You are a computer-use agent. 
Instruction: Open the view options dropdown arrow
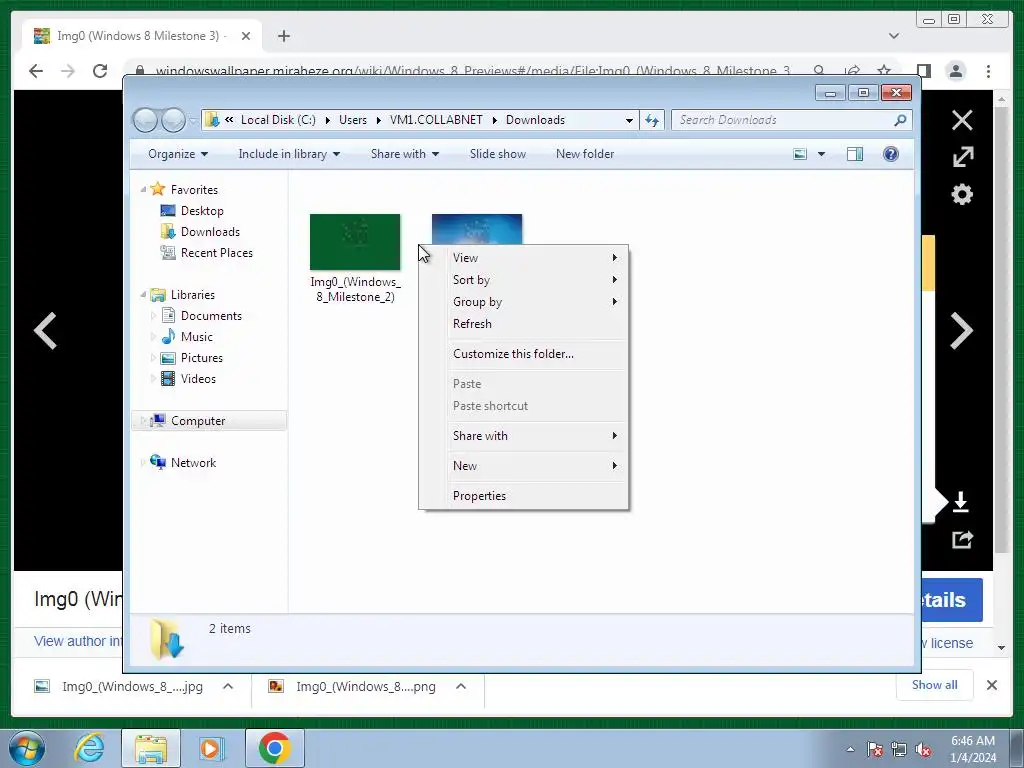(x=822, y=154)
